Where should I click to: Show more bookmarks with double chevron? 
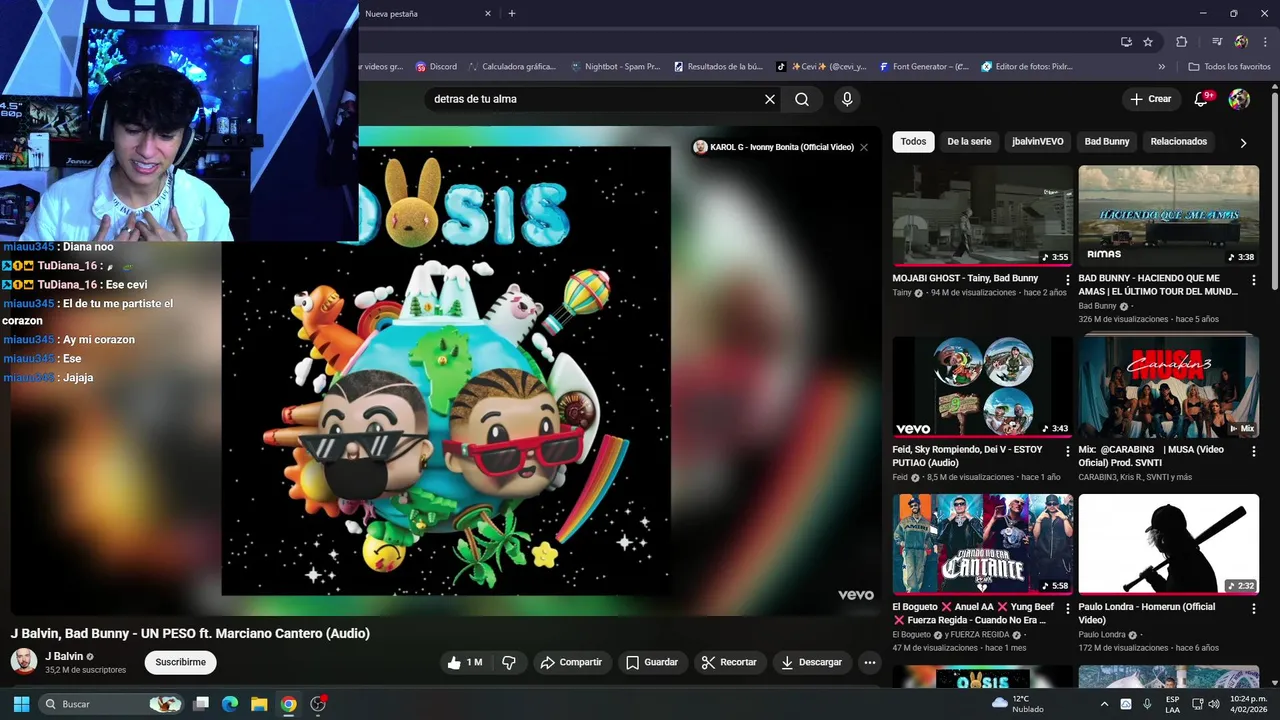[x=1162, y=67]
